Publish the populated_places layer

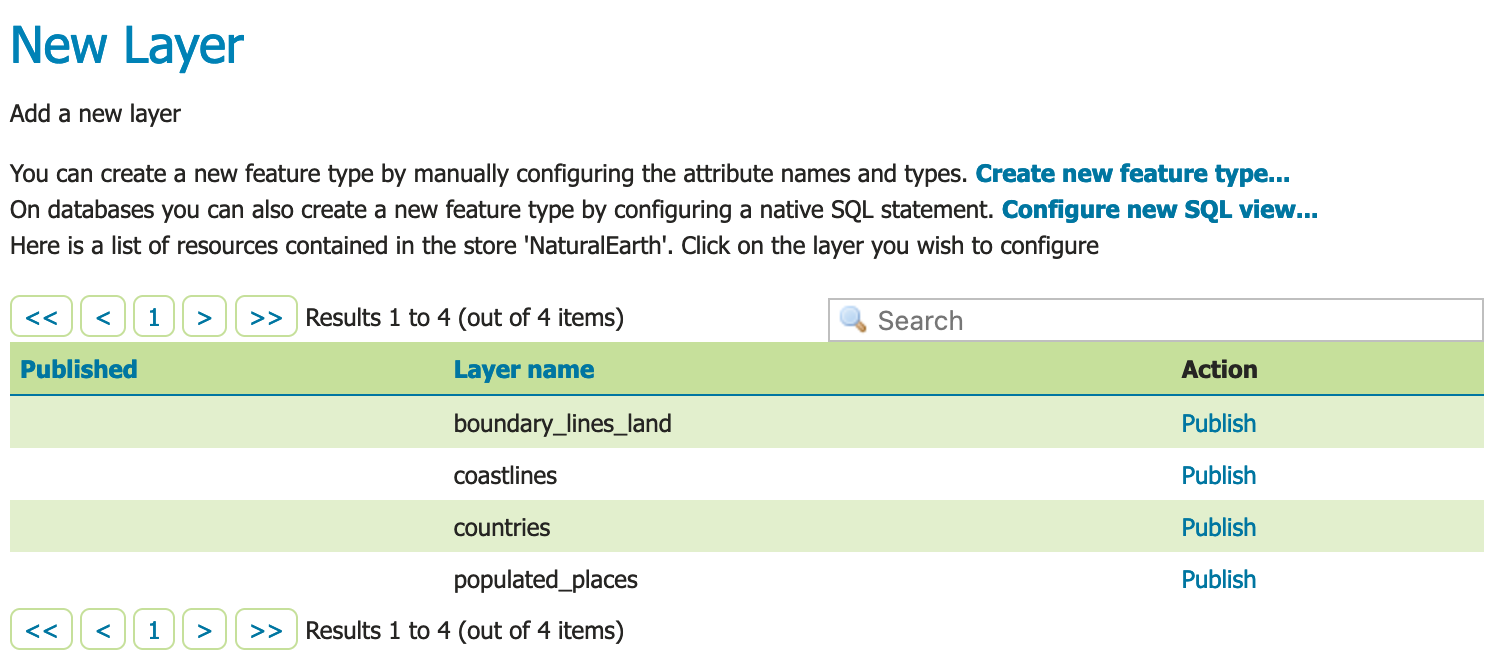pyautogui.click(x=1218, y=580)
